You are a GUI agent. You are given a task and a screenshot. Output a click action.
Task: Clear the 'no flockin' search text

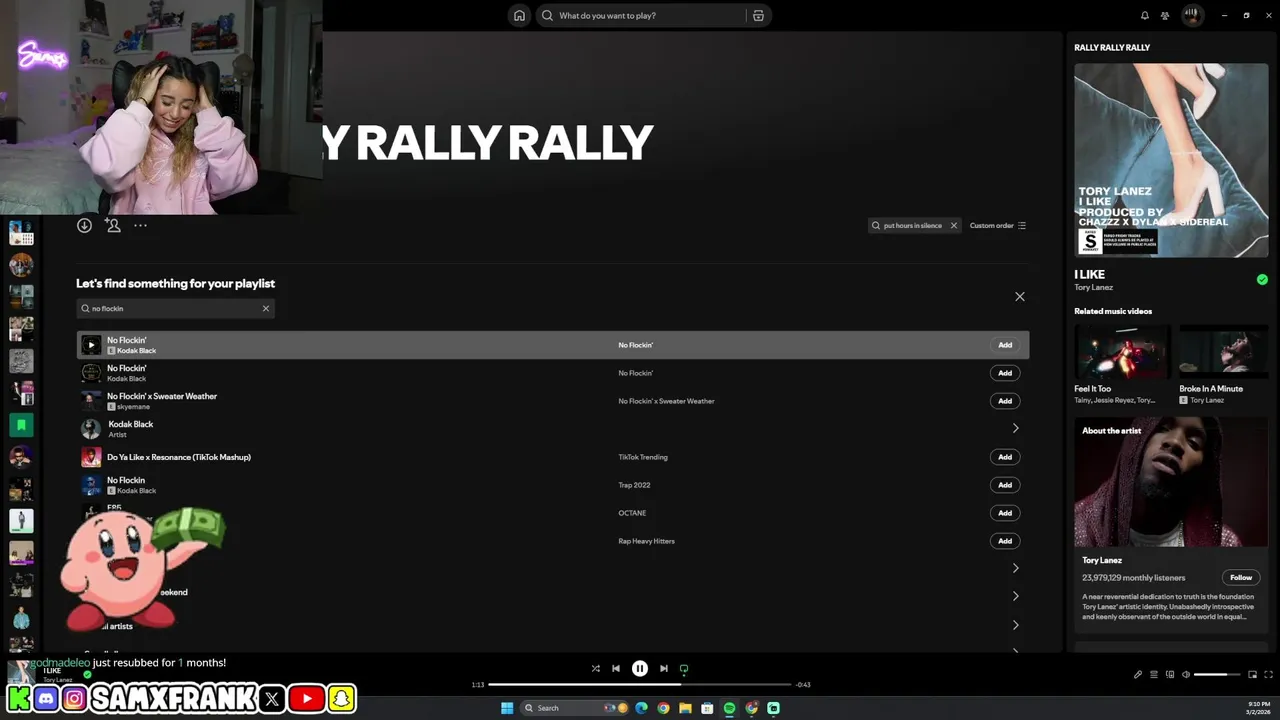tap(266, 308)
